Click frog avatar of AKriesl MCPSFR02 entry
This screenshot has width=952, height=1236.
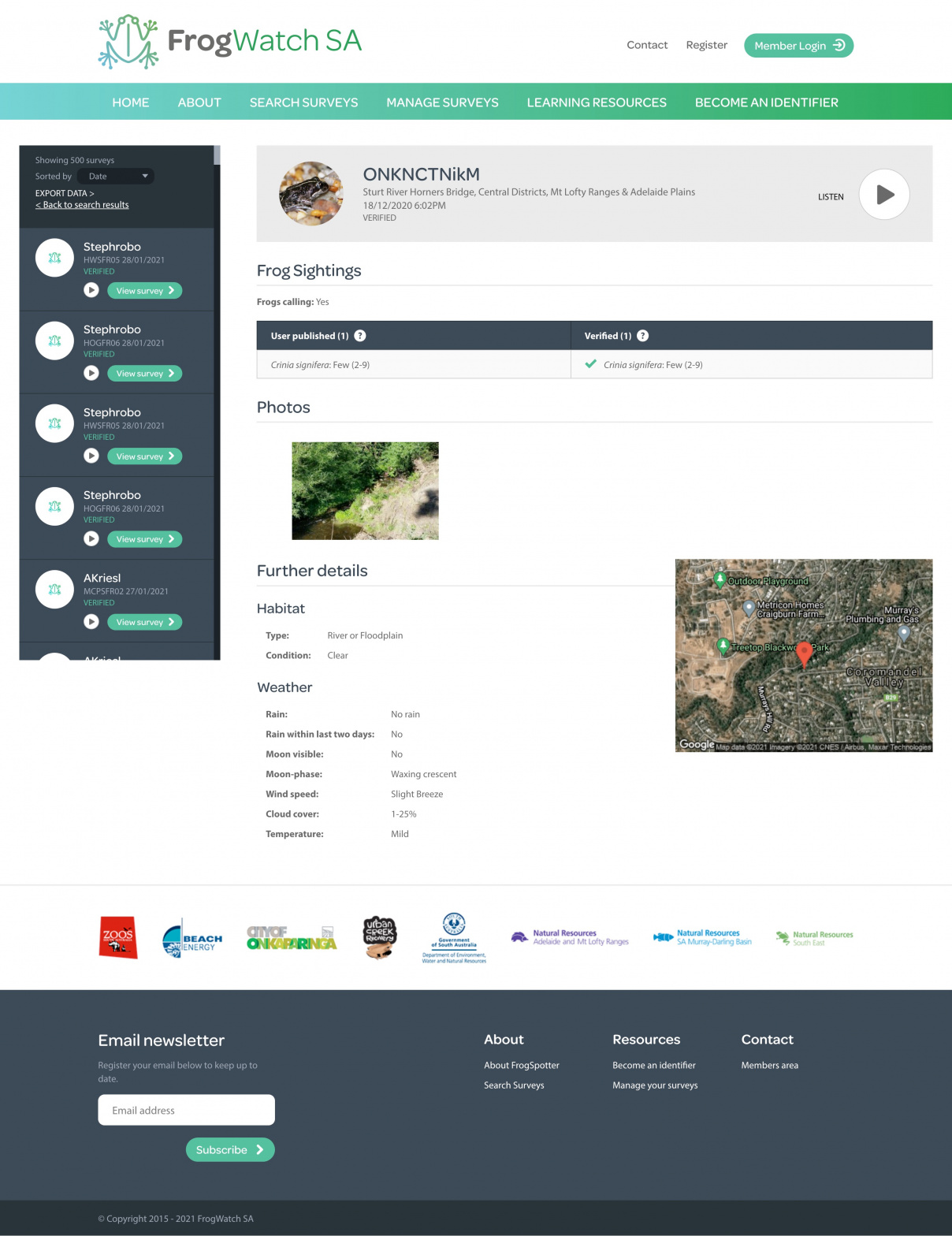pos(54,589)
